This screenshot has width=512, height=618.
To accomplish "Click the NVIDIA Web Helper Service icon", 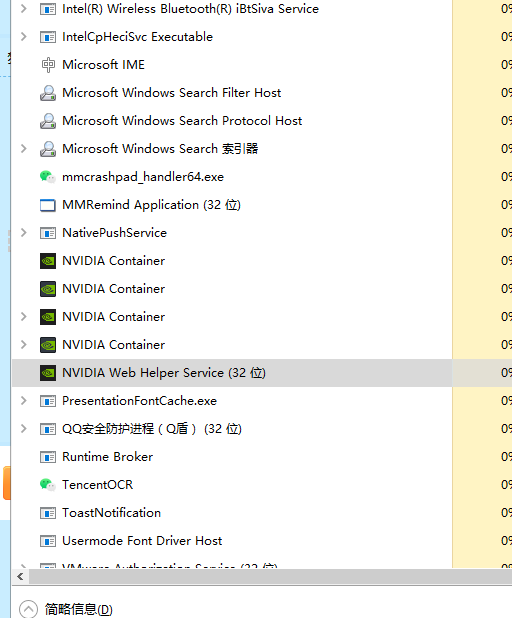I will pos(48,373).
